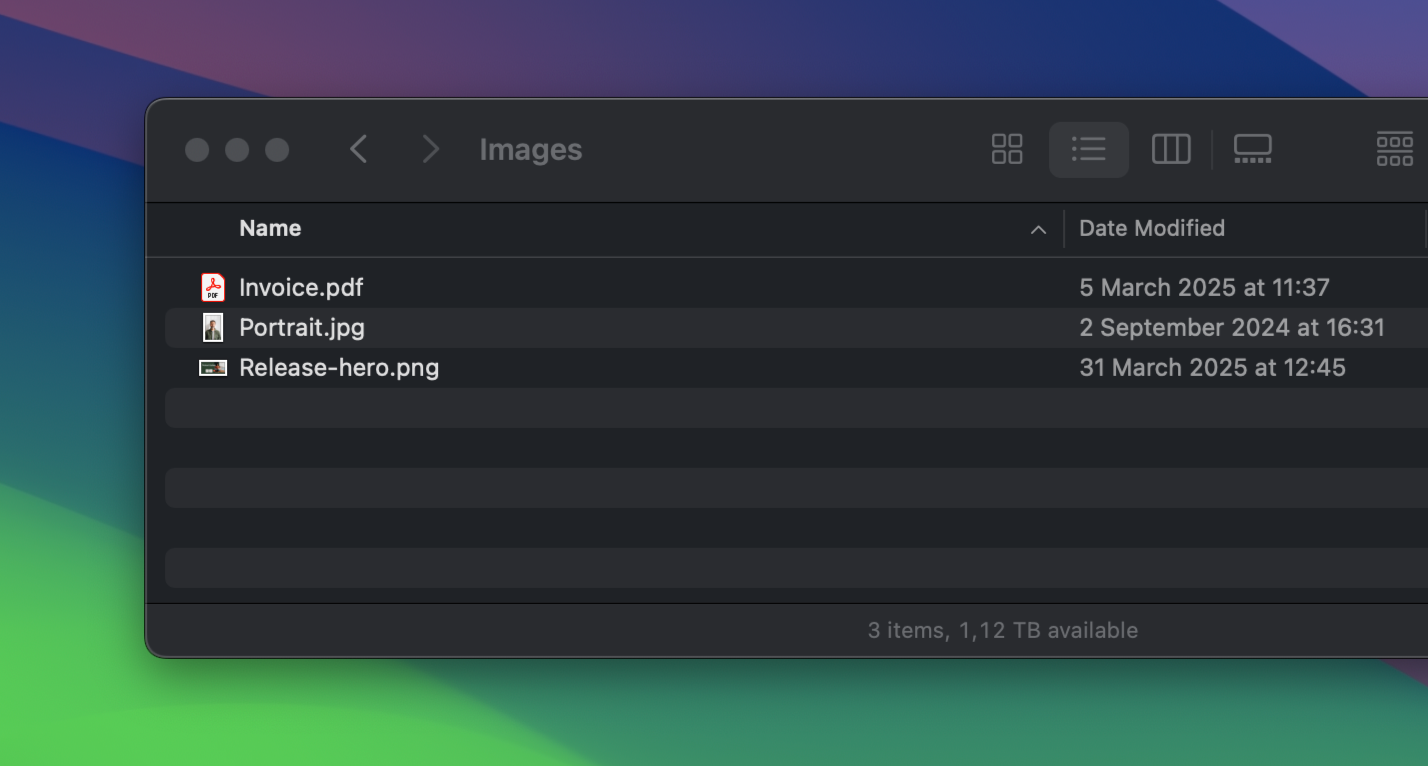The width and height of the screenshot is (1428, 766).
Task: Click the status bar showing 3 items
Action: click(1003, 630)
